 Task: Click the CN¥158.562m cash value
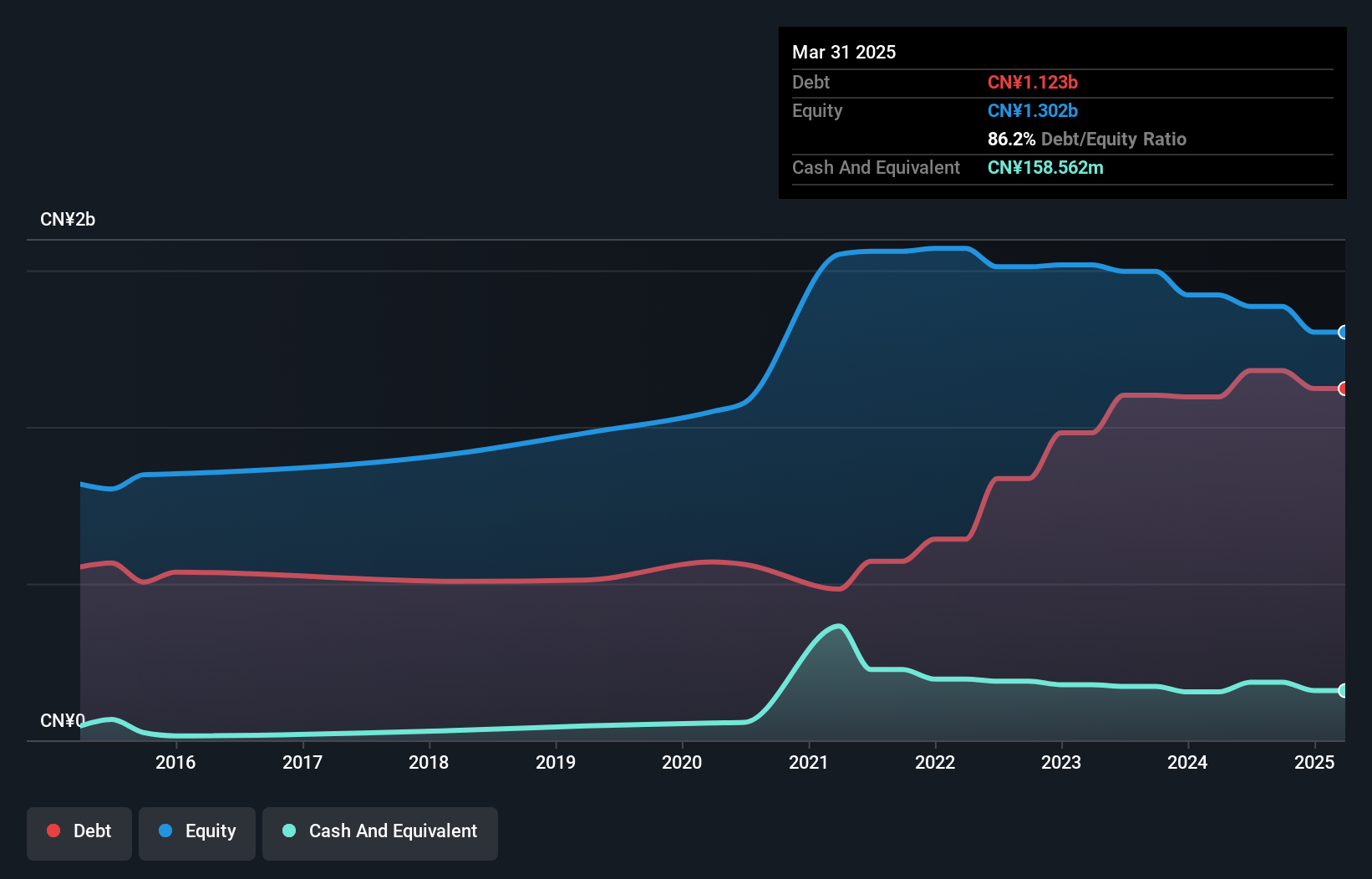(1045, 167)
